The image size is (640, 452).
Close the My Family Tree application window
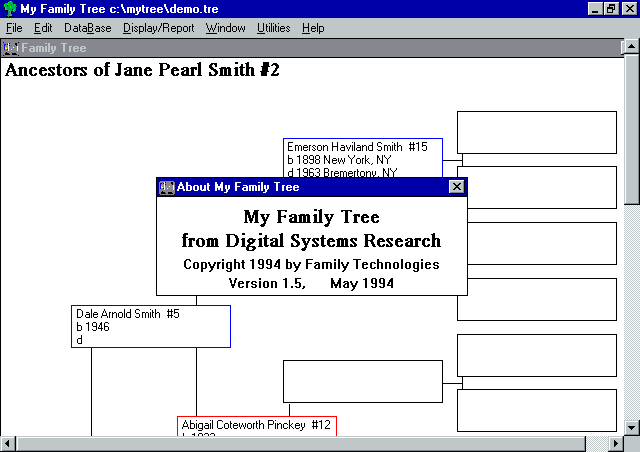click(x=629, y=9)
